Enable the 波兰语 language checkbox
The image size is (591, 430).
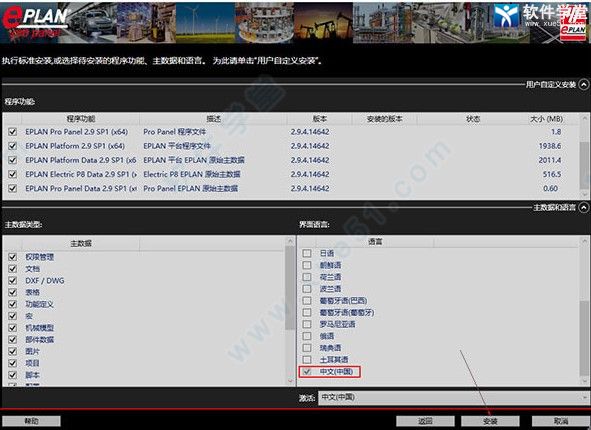[307, 289]
